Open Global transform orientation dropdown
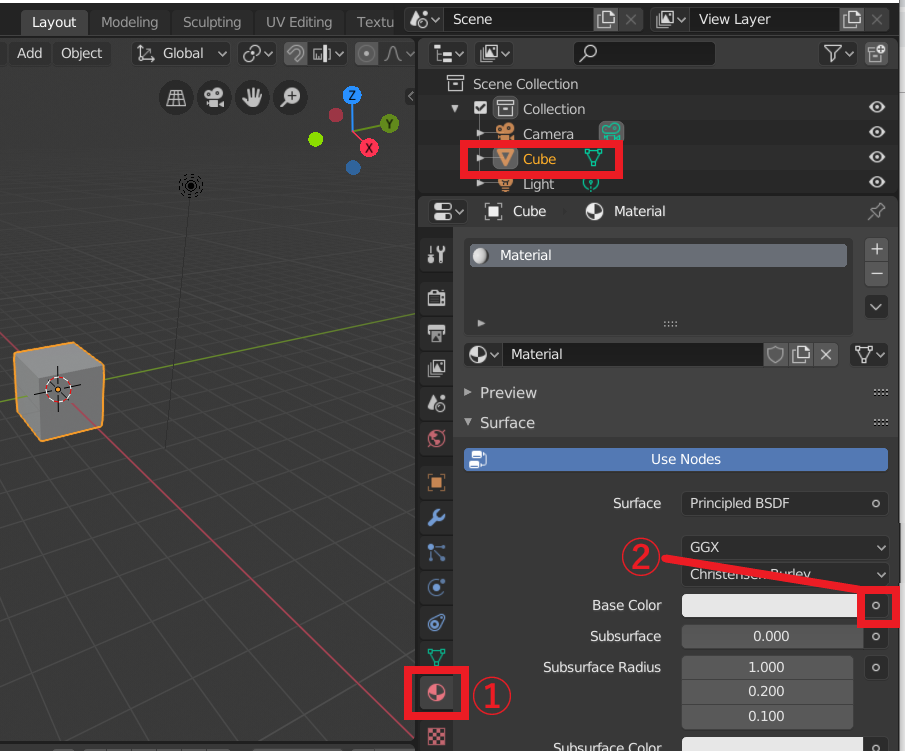Screen dimensions: 905x751 [x=181, y=54]
